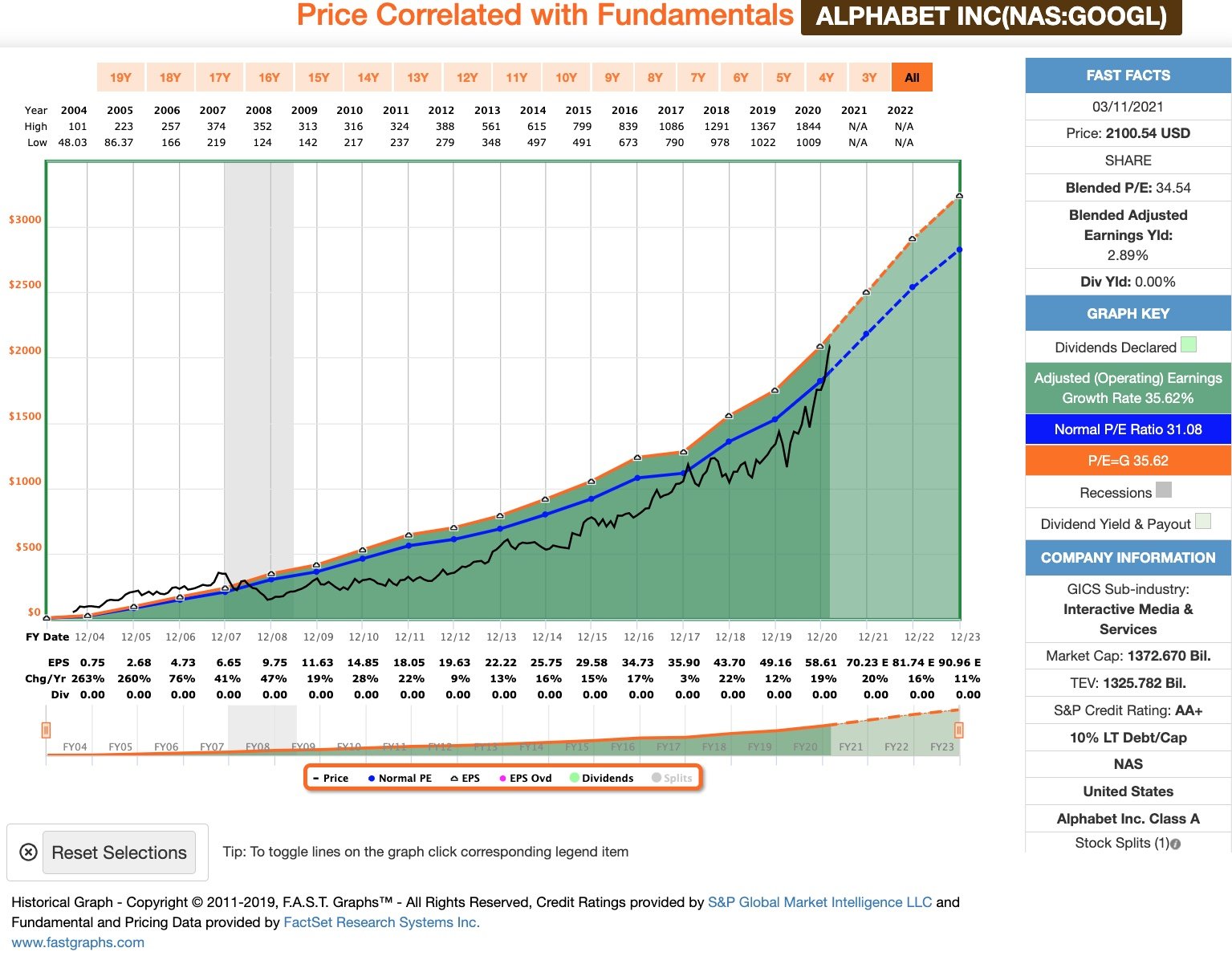Click the Dividend Yield & Payout key icon
The width and height of the screenshot is (1232, 956).
pyautogui.click(x=1202, y=521)
